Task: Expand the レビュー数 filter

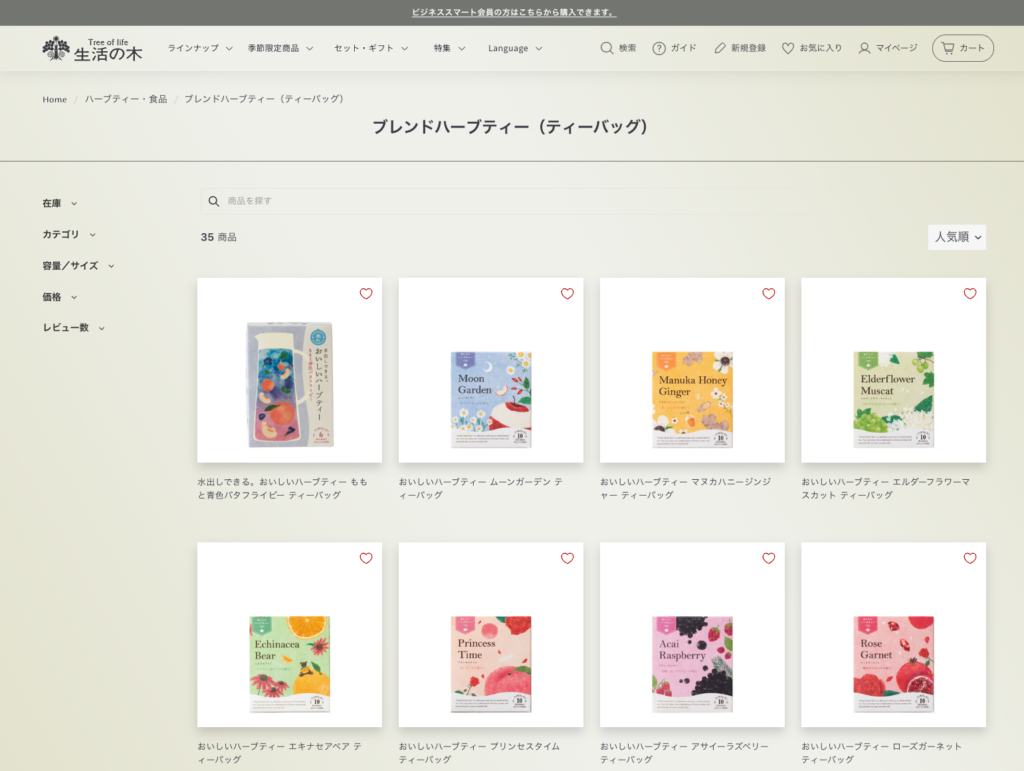Action: pyautogui.click(x=74, y=328)
